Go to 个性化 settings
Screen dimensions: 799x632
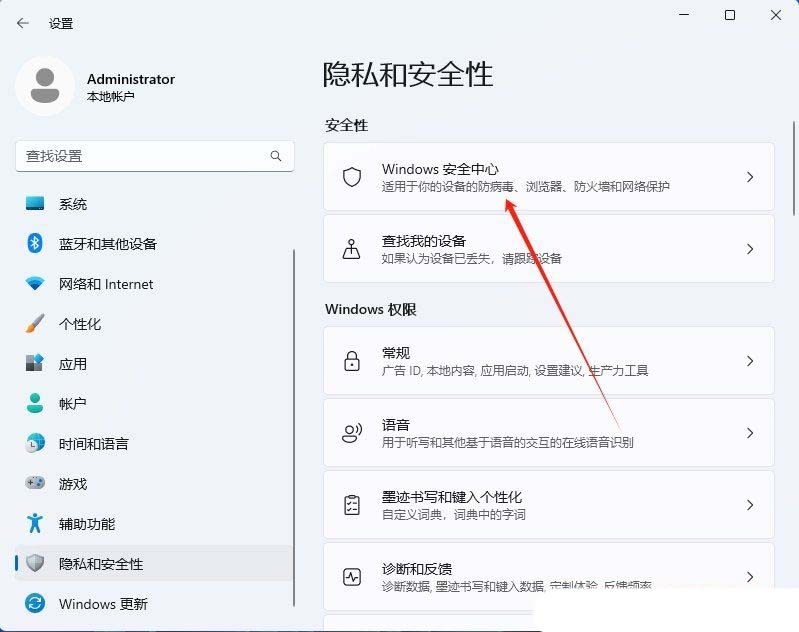(x=152, y=323)
